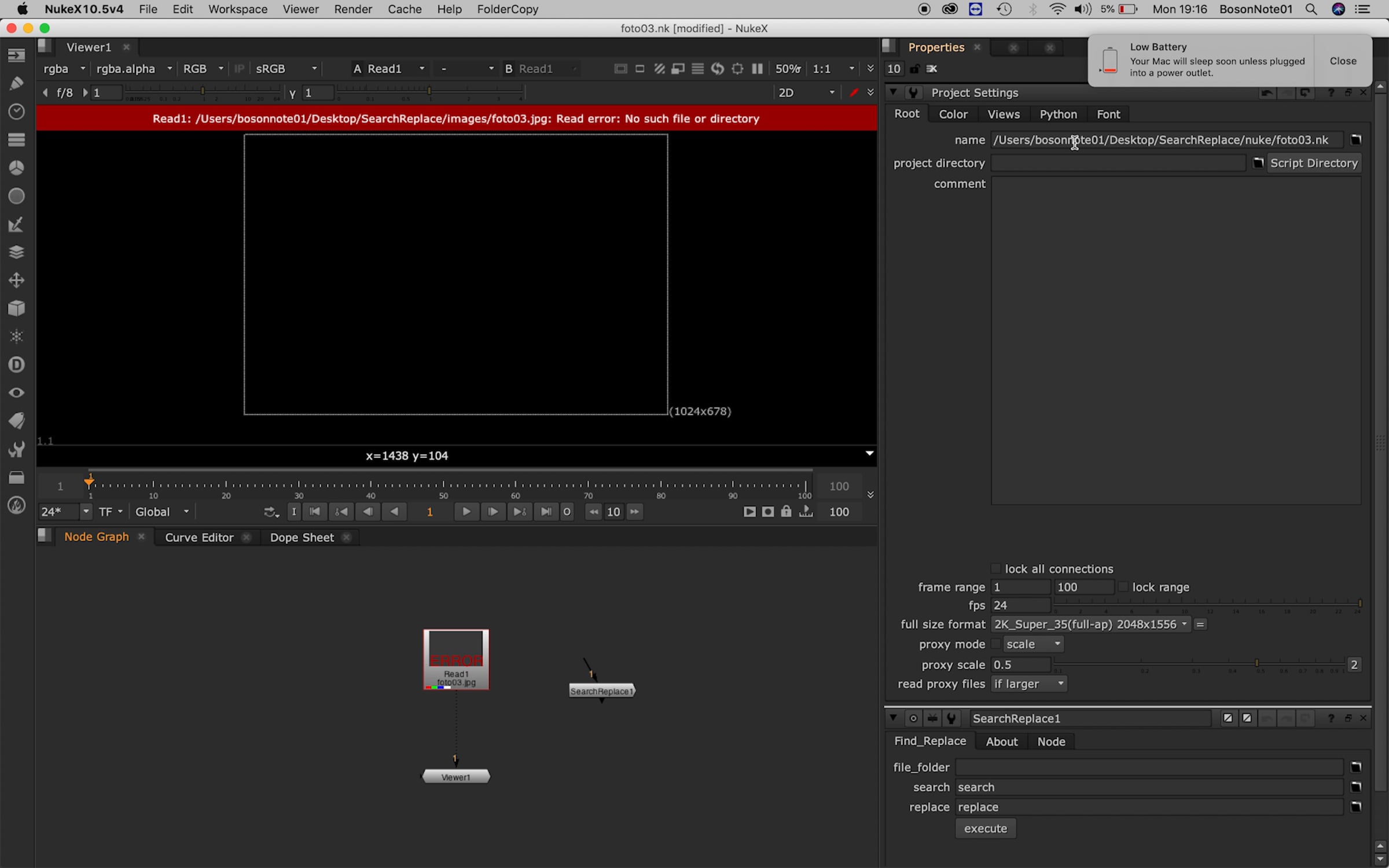Click the Read1 node with error

pyautogui.click(x=456, y=660)
